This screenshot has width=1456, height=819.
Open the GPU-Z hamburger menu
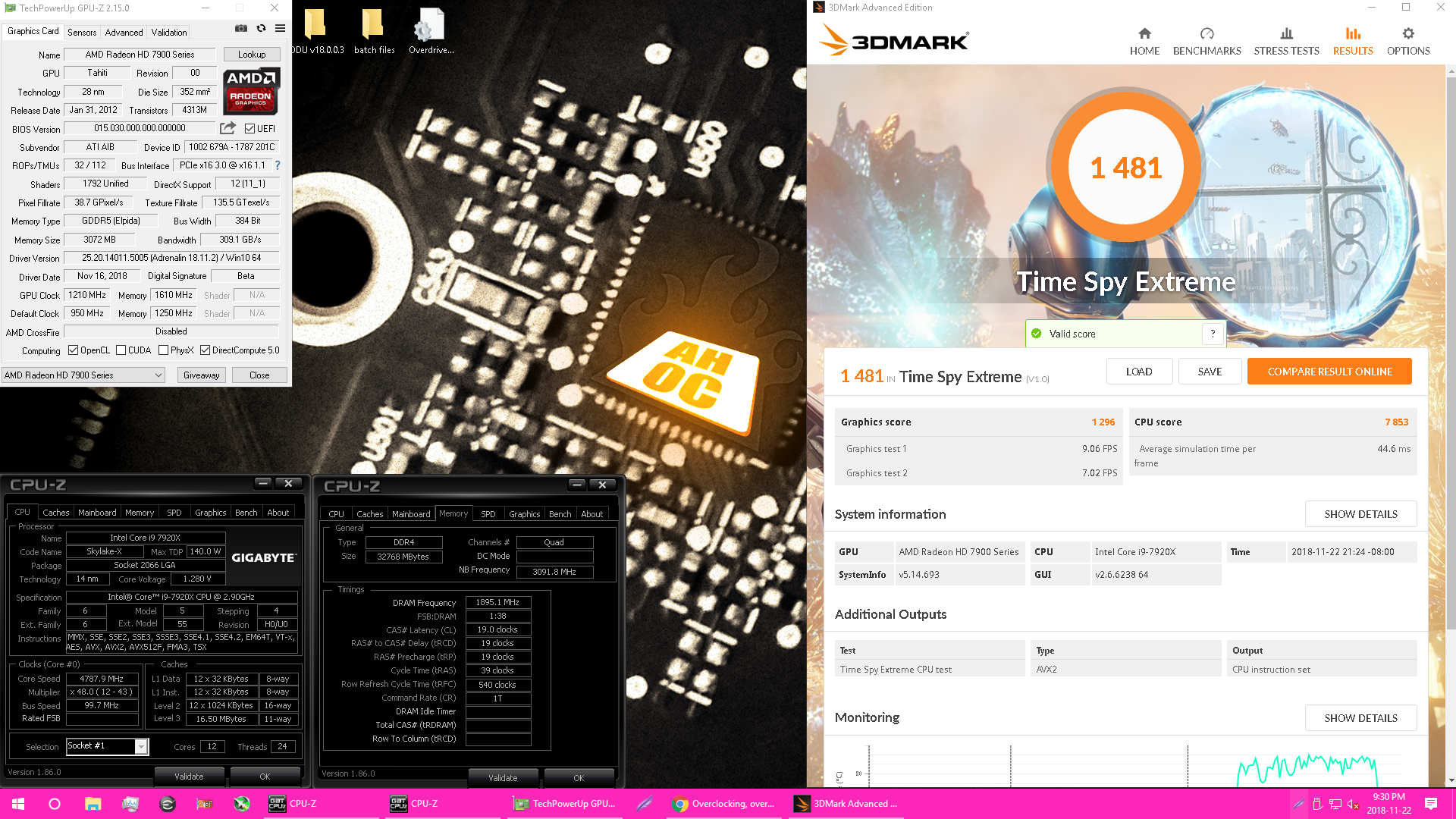pyautogui.click(x=280, y=29)
